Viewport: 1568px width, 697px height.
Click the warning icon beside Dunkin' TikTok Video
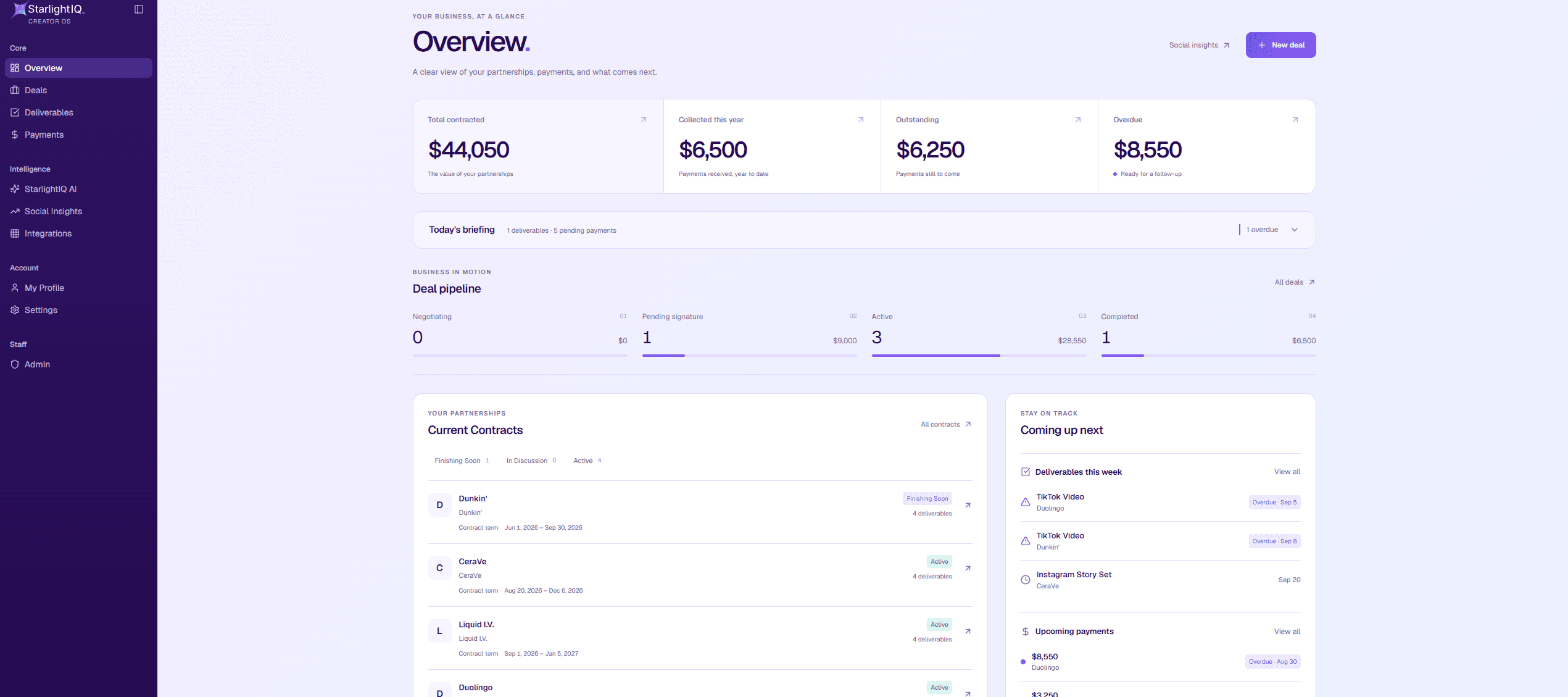[x=1026, y=541]
